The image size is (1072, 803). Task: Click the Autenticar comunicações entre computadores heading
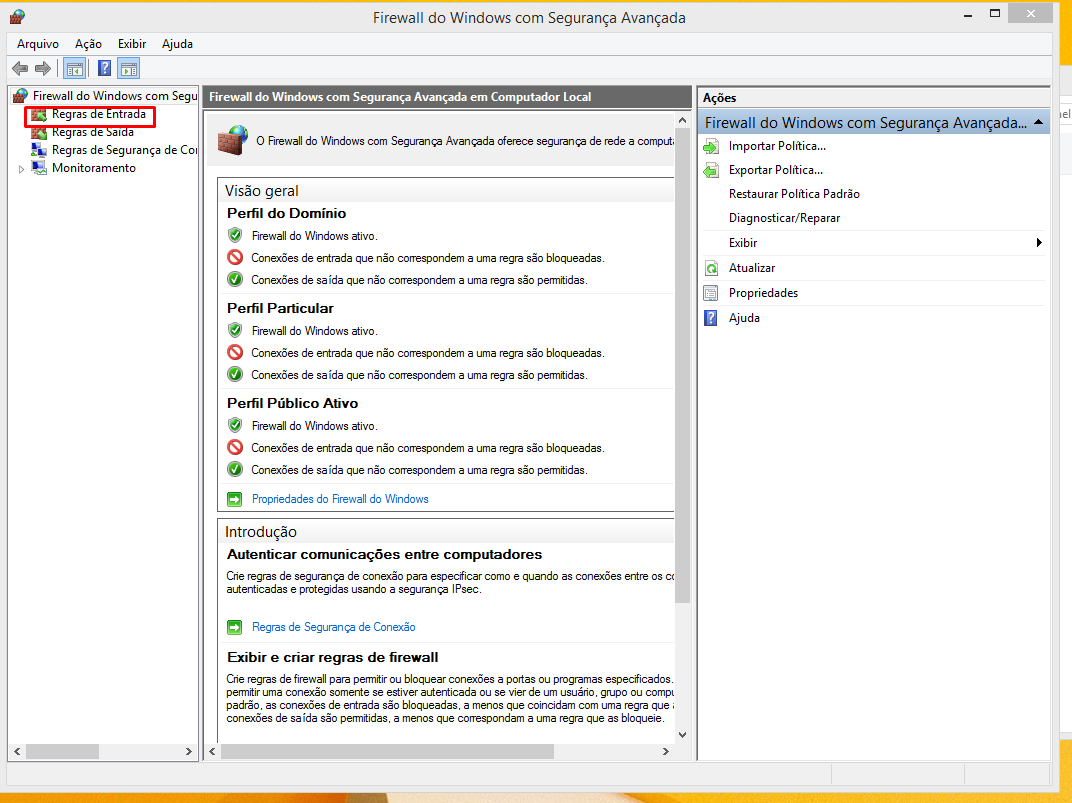tap(384, 554)
